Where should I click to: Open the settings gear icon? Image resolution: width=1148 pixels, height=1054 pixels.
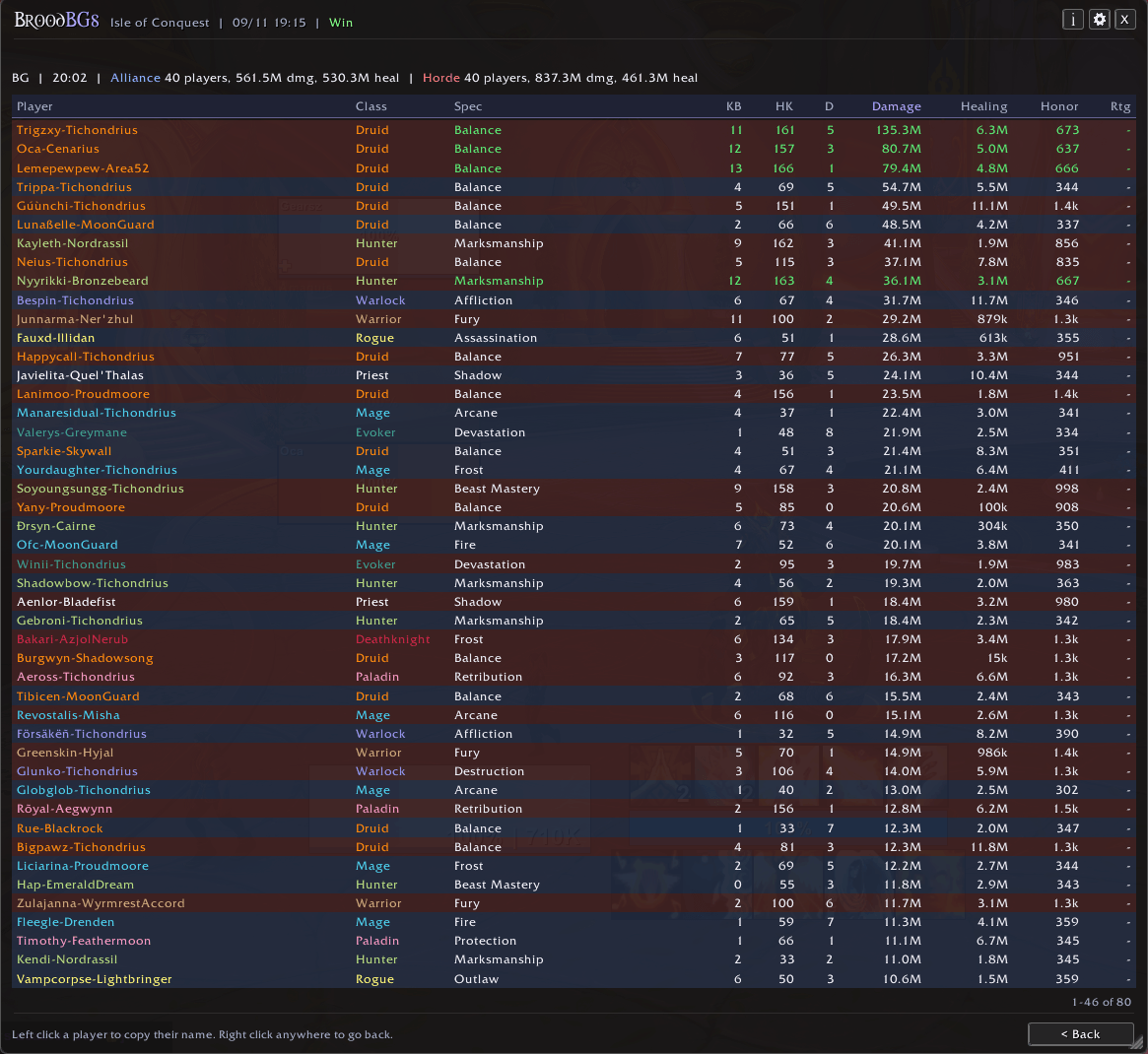pyautogui.click(x=1099, y=20)
